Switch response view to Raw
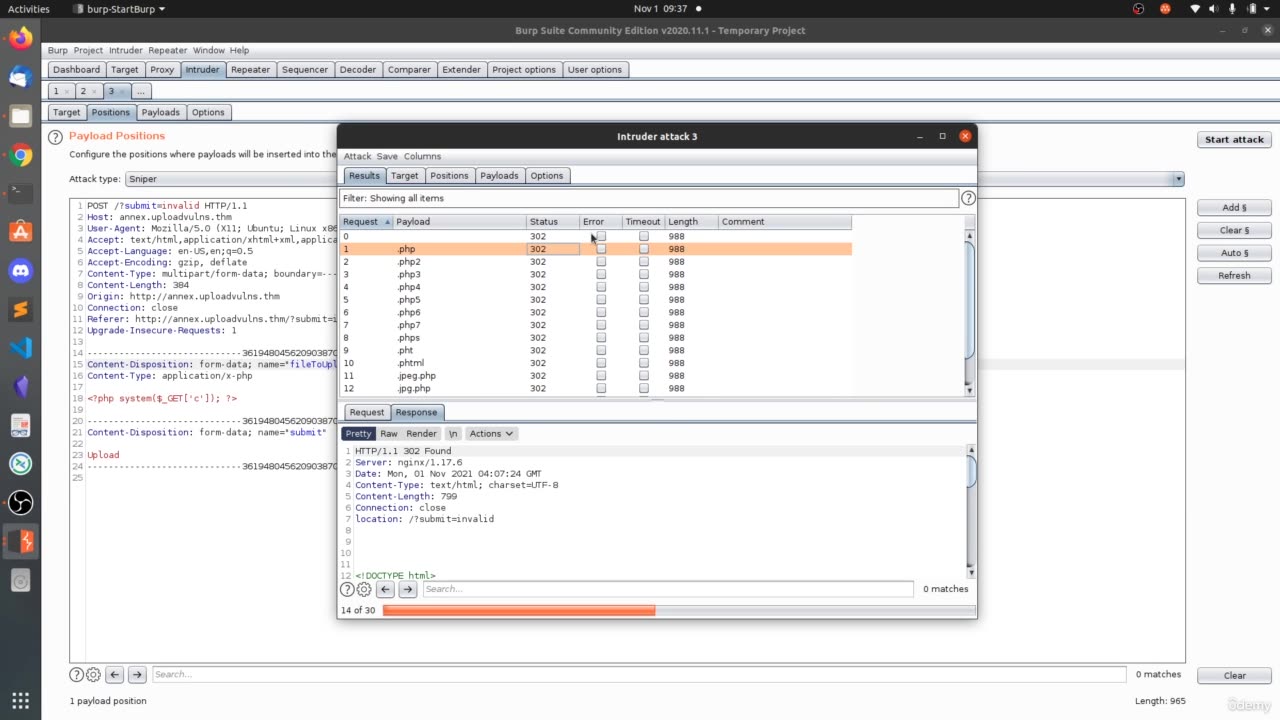Viewport: 1280px width, 720px height. 388,433
